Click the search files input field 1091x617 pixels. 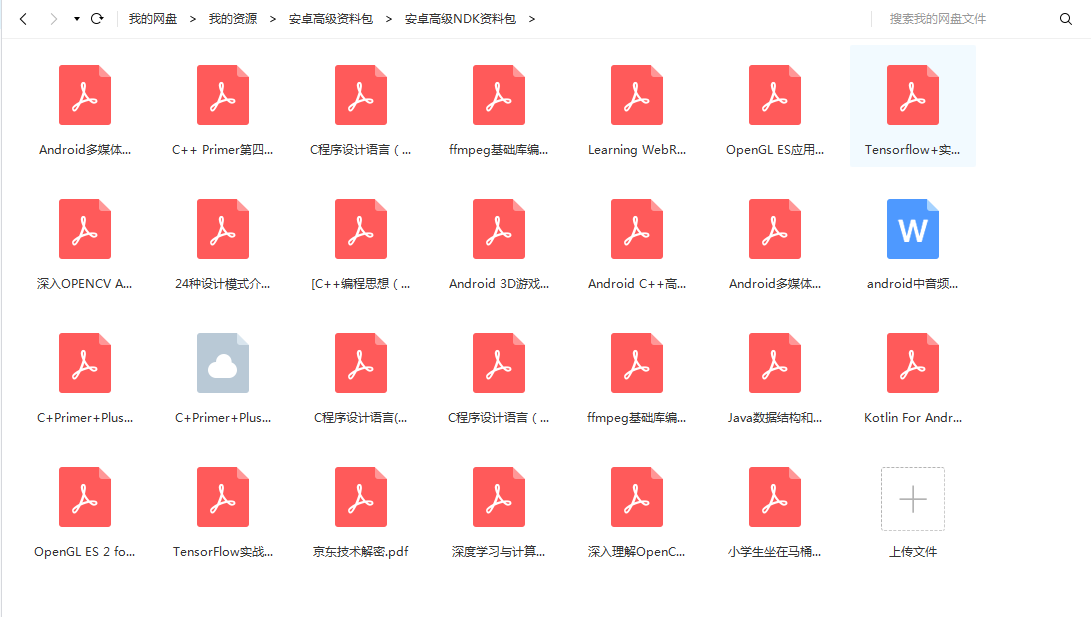pyautogui.click(x=940, y=18)
